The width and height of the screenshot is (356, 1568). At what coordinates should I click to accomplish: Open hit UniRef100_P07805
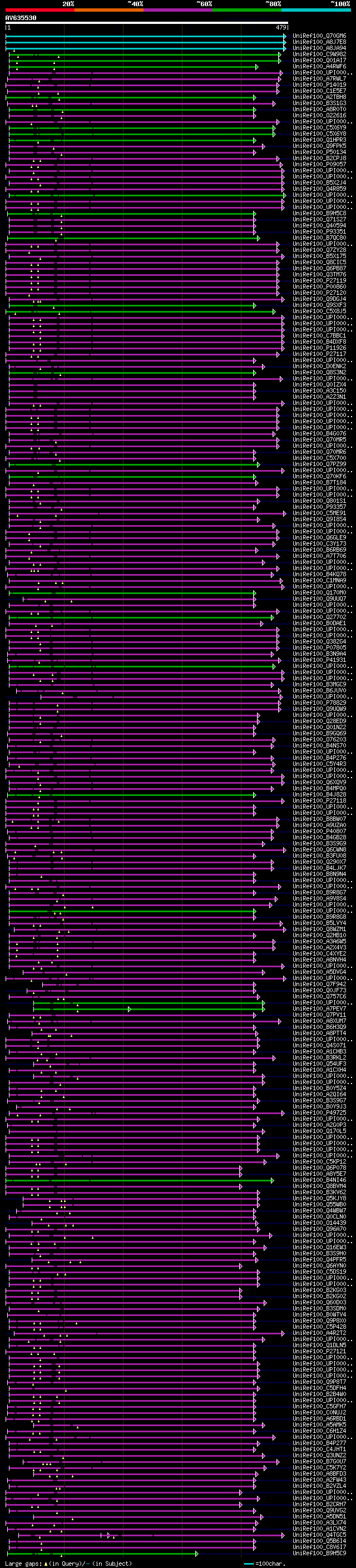coord(319,648)
